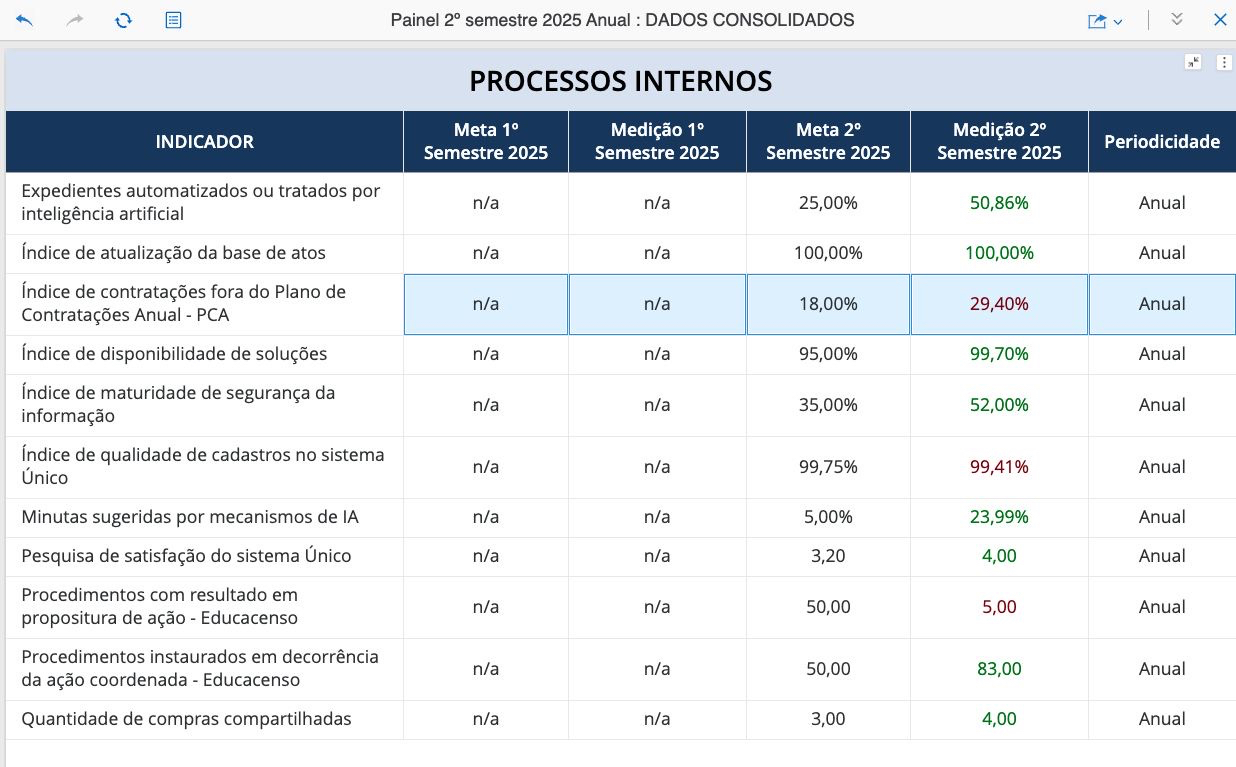The height and width of the screenshot is (767, 1236).
Task: Select the Medição 2º Semestre 2025 header
Action: 999,142
